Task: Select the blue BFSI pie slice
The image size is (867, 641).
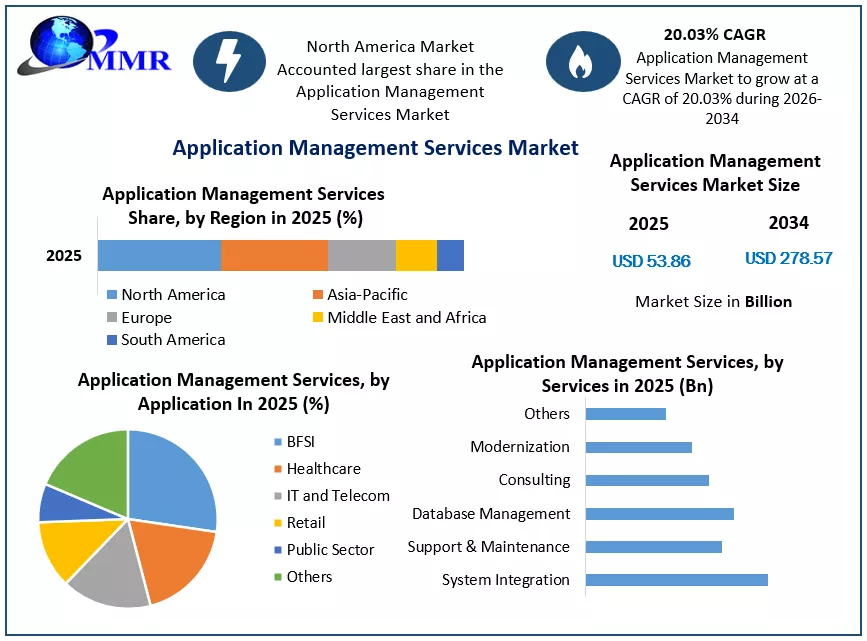Action: (x=171, y=481)
